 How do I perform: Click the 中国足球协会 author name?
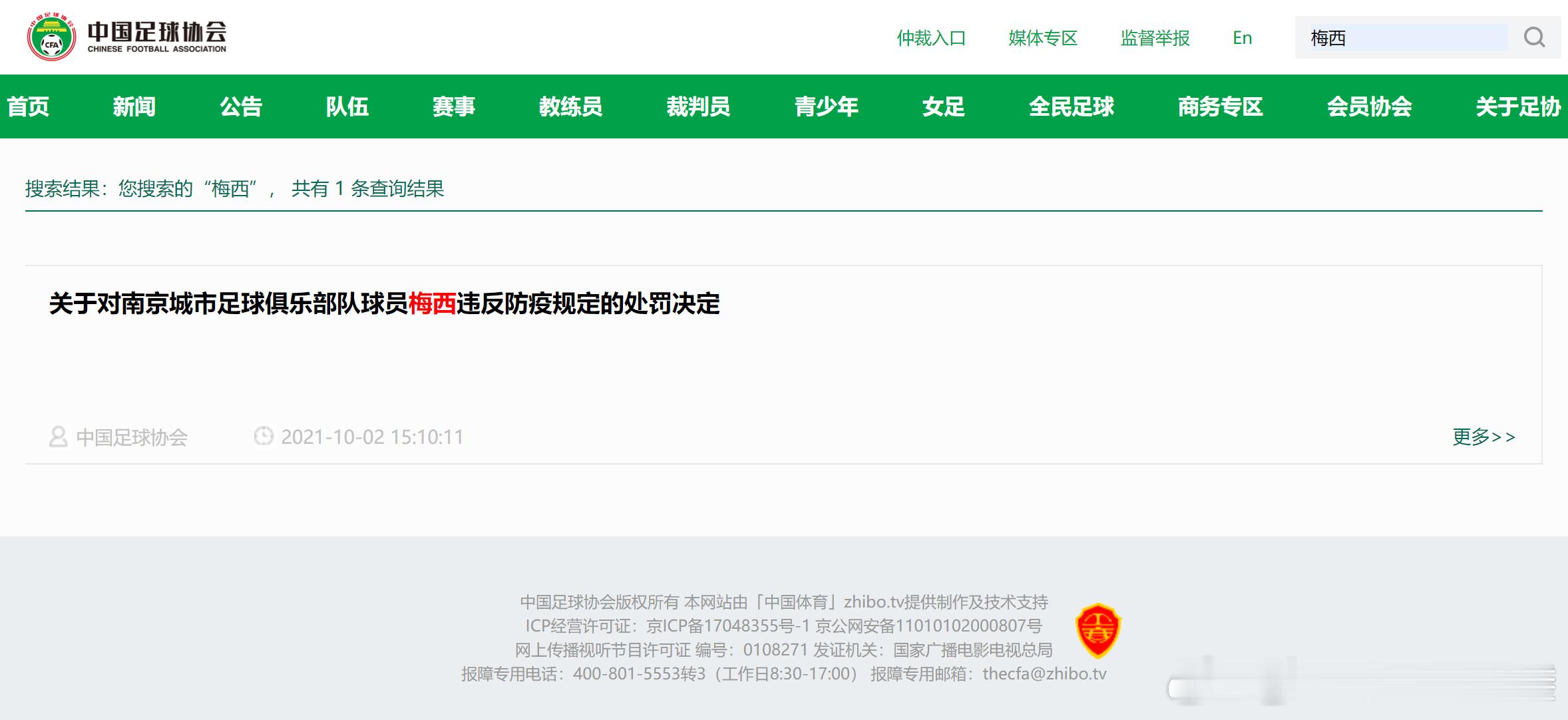(x=132, y=437)
